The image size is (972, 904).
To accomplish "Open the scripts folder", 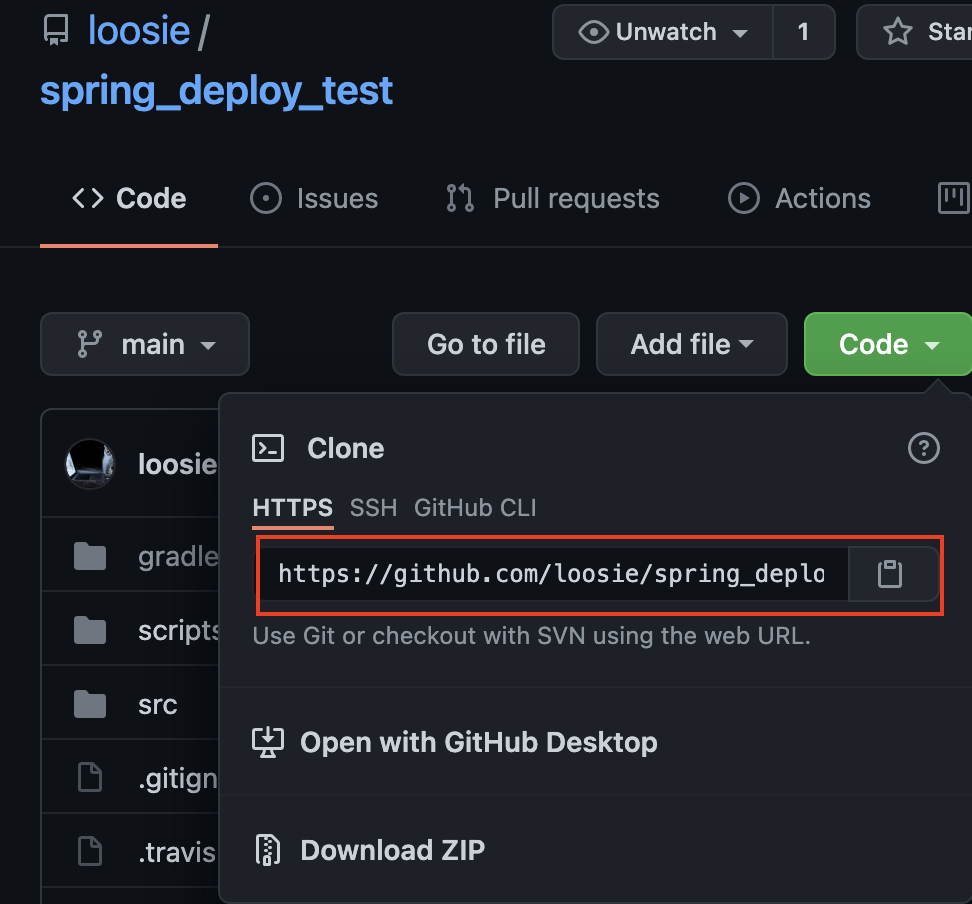I will (x=178, y=631).
